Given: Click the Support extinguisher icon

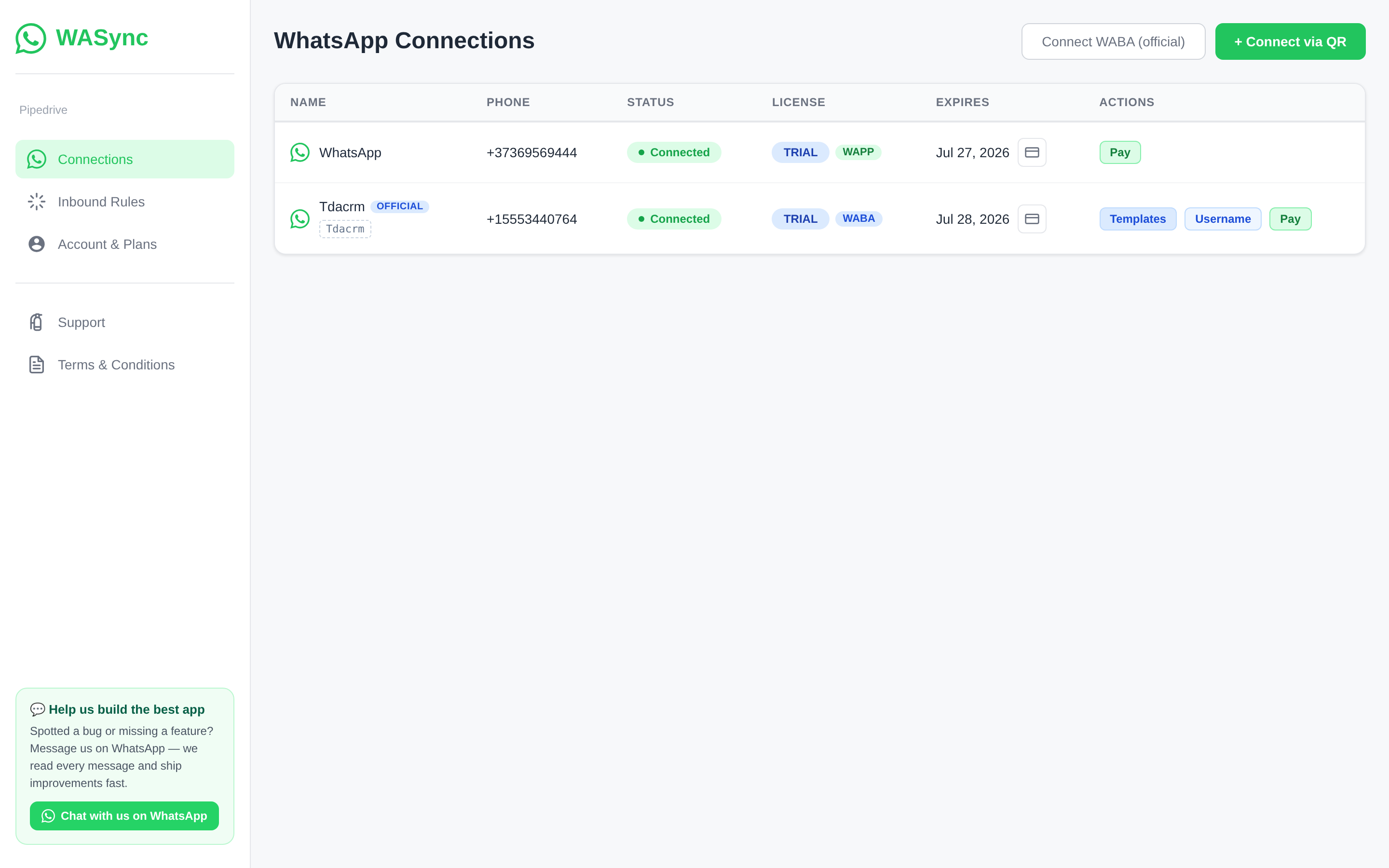Looking at the screenshot, I should point(37,322).
